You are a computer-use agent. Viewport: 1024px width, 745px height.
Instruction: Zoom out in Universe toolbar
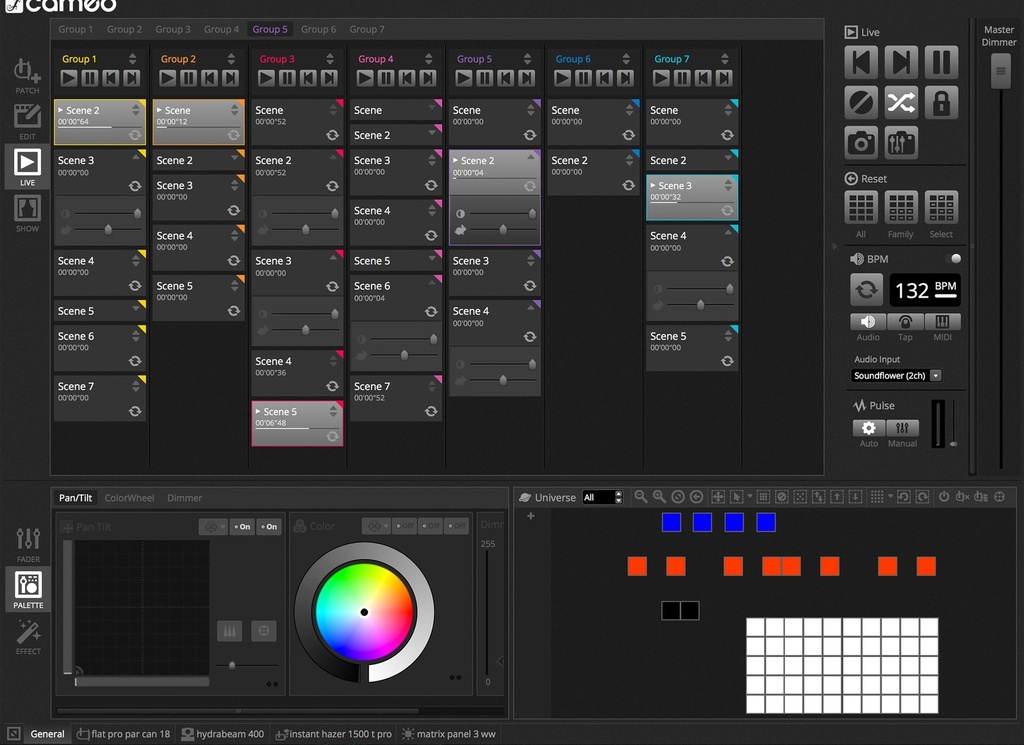(x=641, y=497)
